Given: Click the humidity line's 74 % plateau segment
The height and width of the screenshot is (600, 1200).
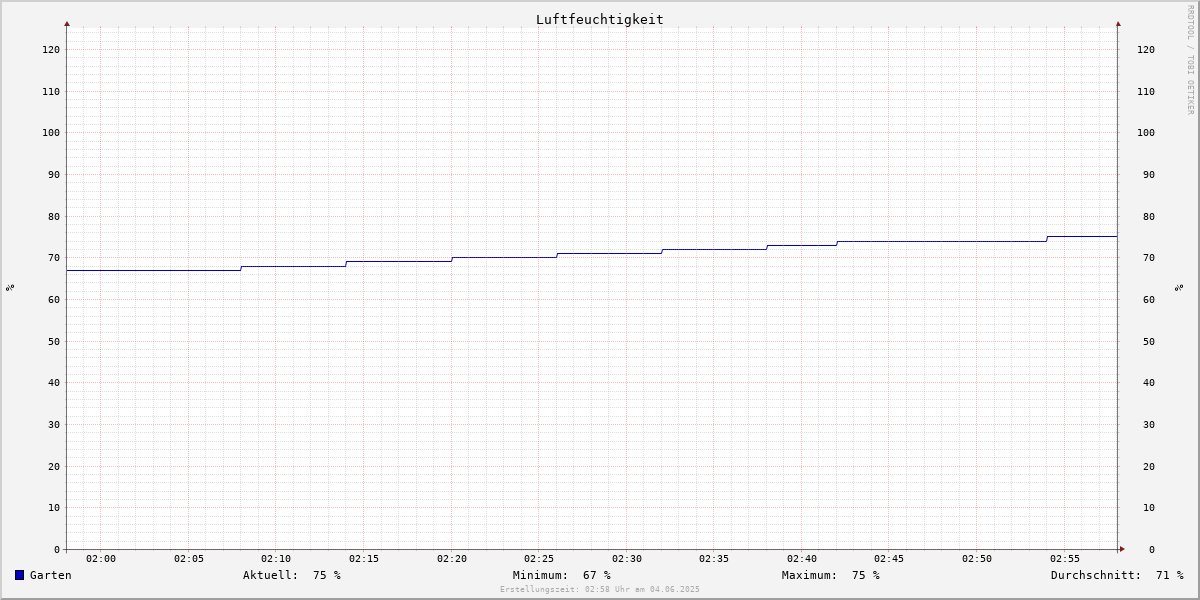Looking at the screenshot, I should point(942,241).
